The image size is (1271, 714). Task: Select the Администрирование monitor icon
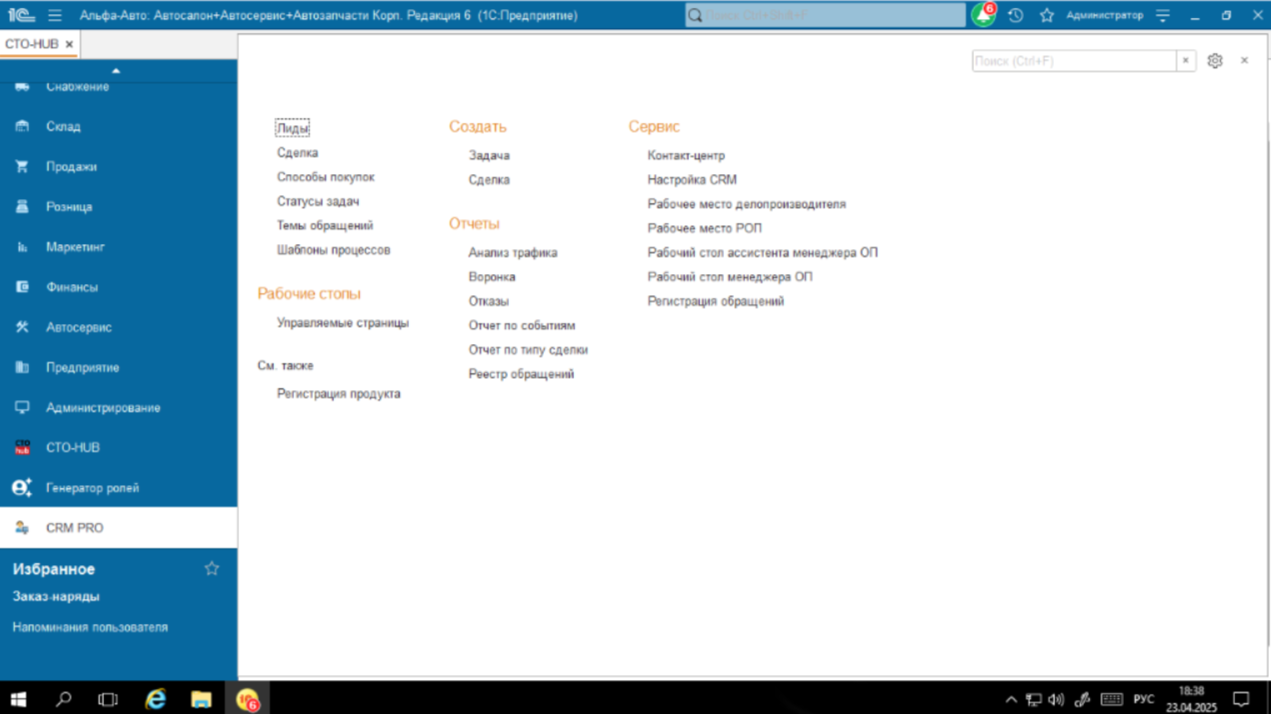(x=22, y=407)
